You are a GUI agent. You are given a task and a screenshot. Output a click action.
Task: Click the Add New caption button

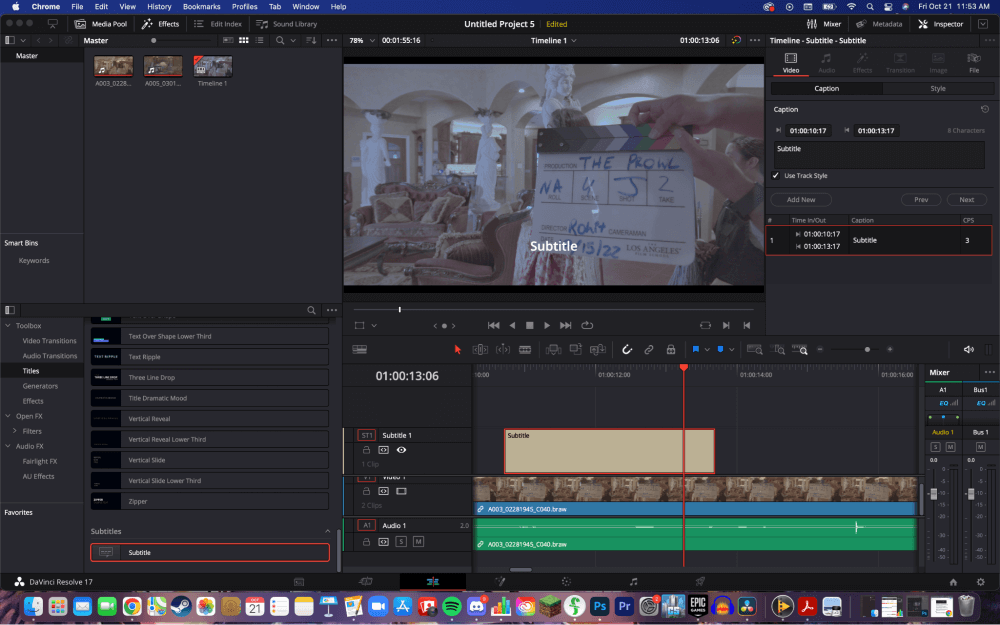[x=801, y=200]
